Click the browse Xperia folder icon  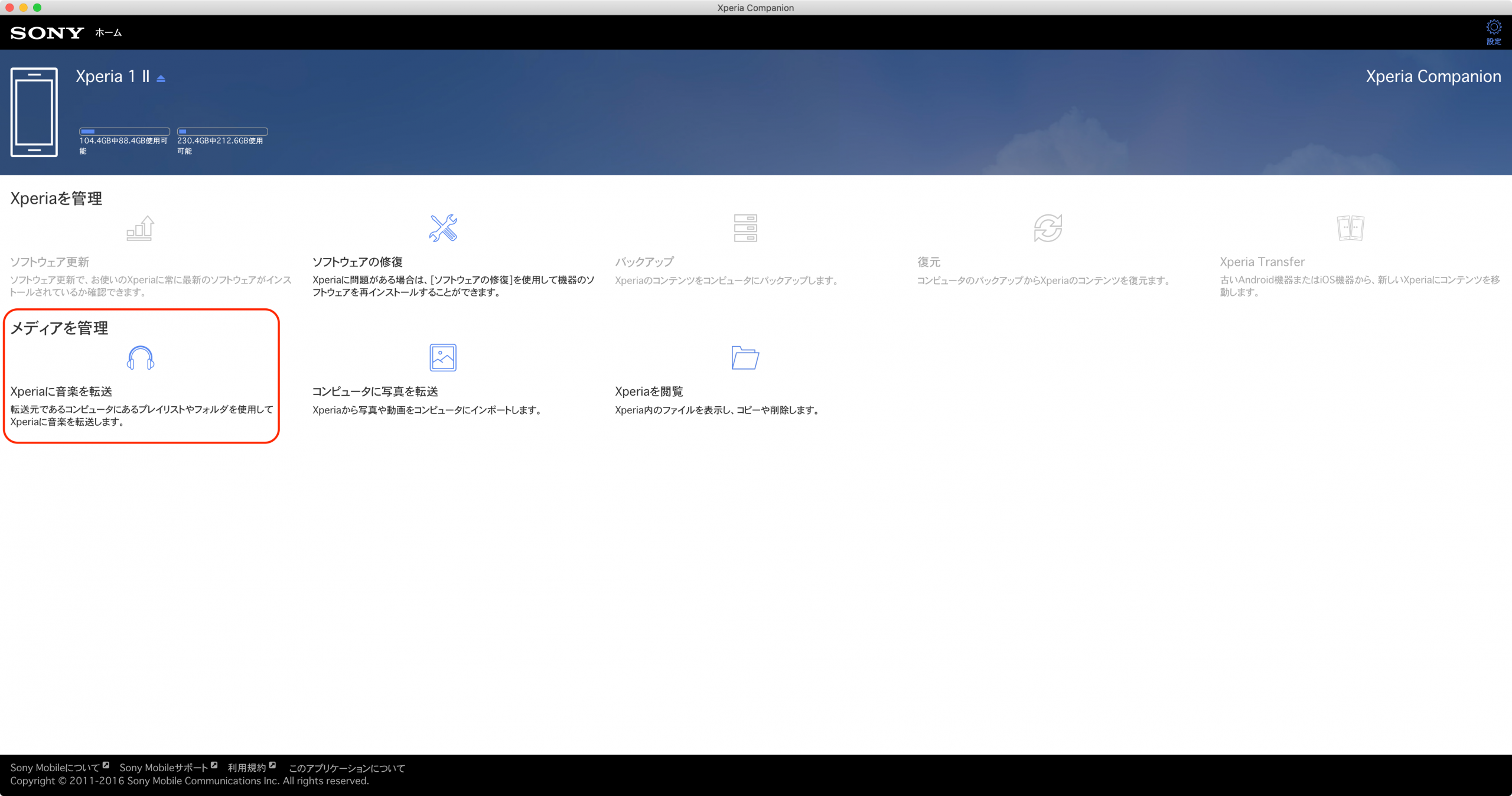pyautogui.click(x=745, y=357)
